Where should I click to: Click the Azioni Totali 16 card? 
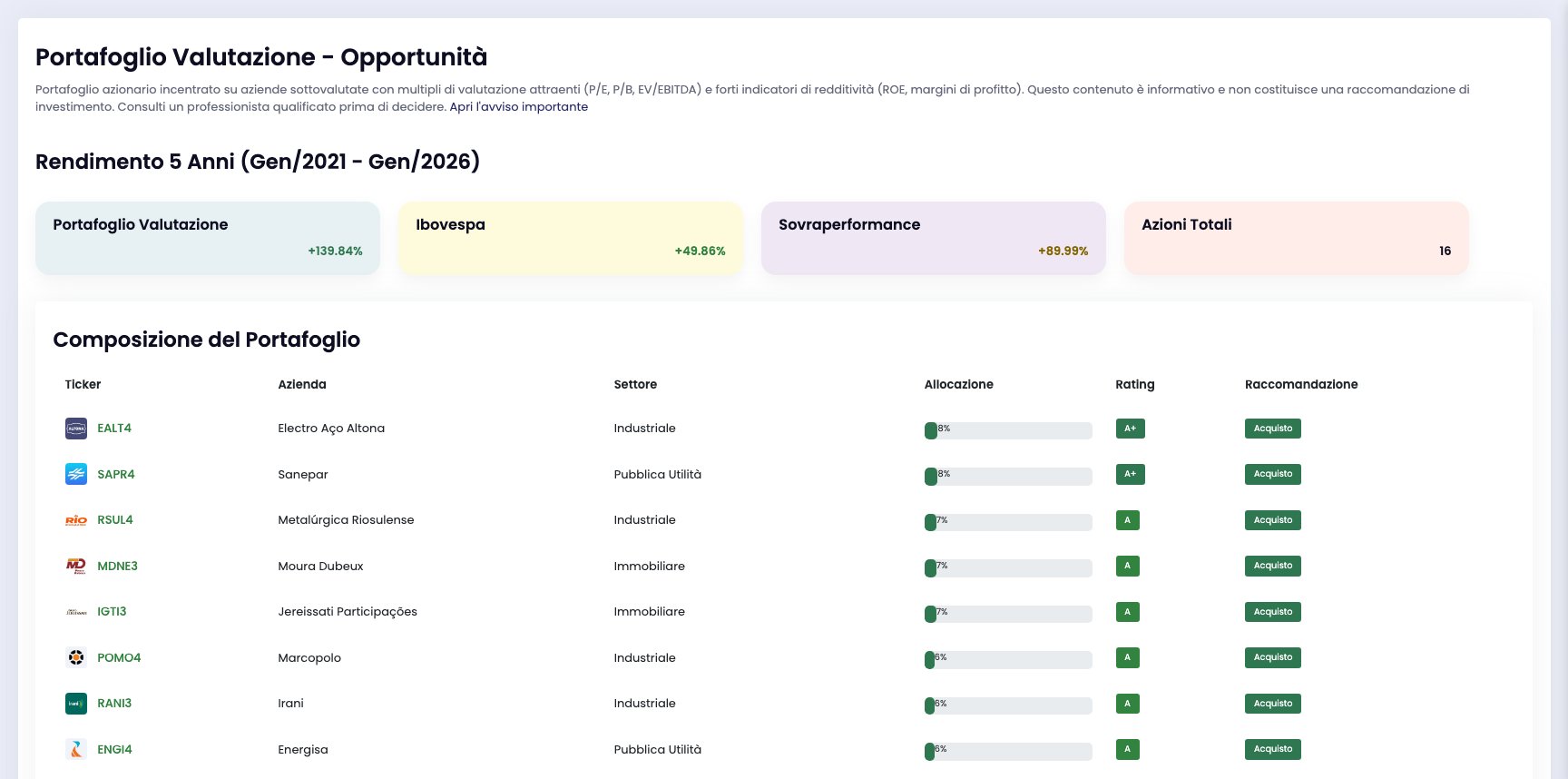[1297, 238]
